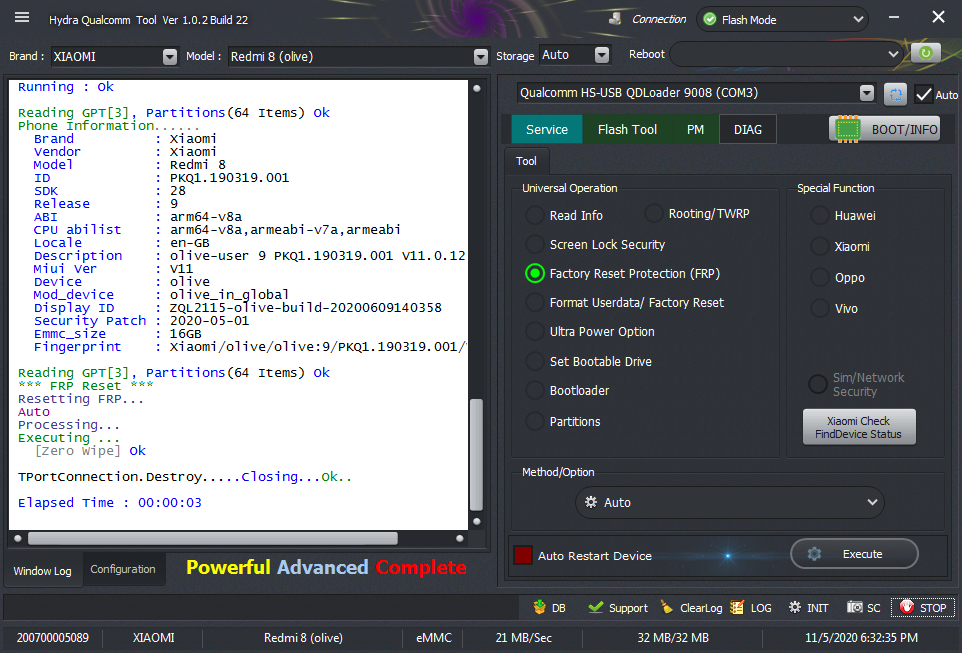Click the 32 MB/32 MB status
Image resolution: width=962 pixels, height=653 pixels.
click(x=673, y=638)
